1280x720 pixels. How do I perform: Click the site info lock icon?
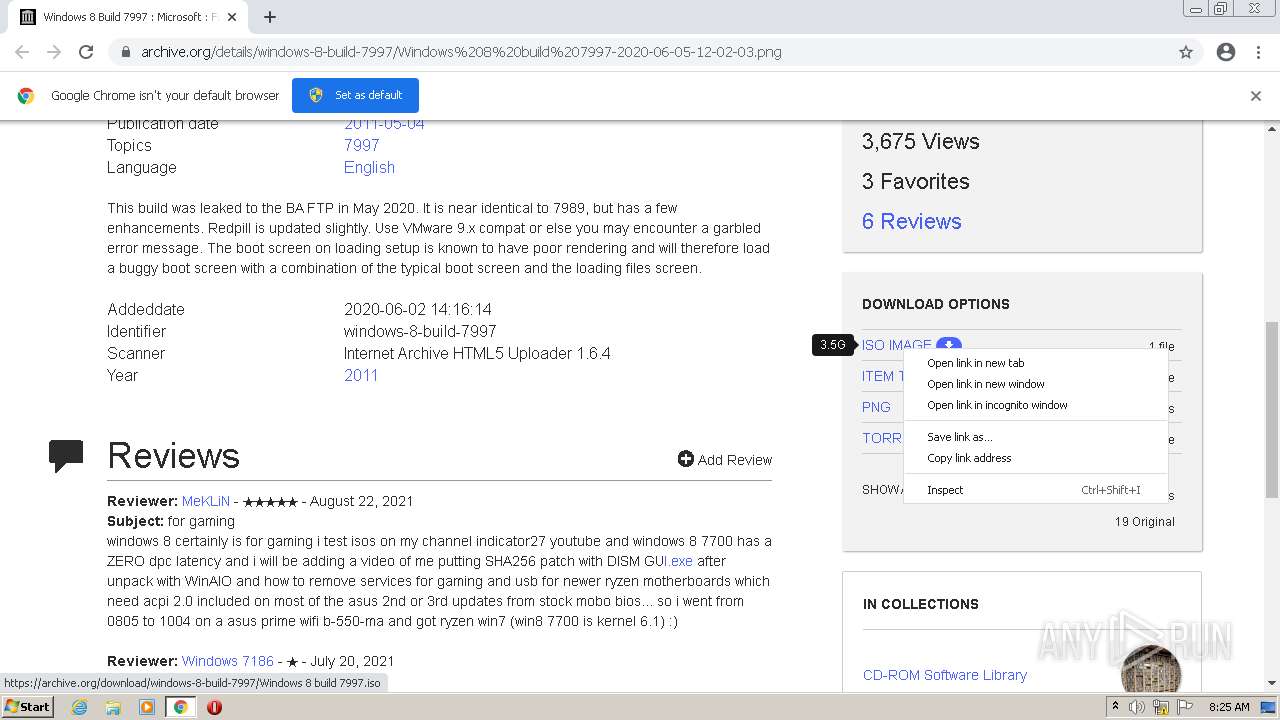click(126, 52)
